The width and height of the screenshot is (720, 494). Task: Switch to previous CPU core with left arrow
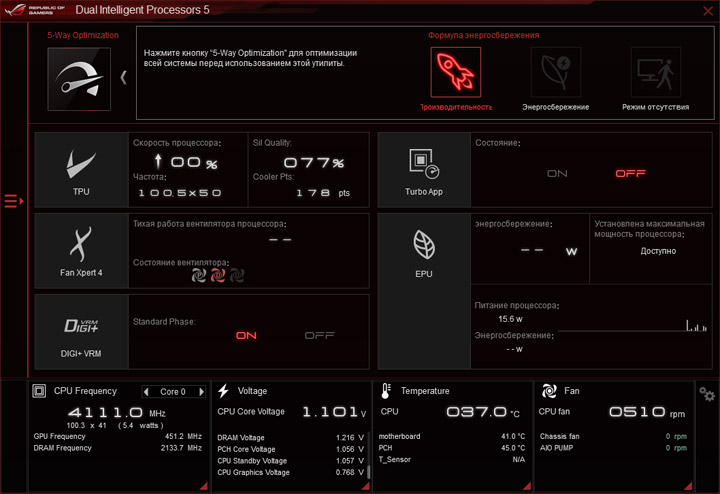pyautogui.click(x=146, y=392)
